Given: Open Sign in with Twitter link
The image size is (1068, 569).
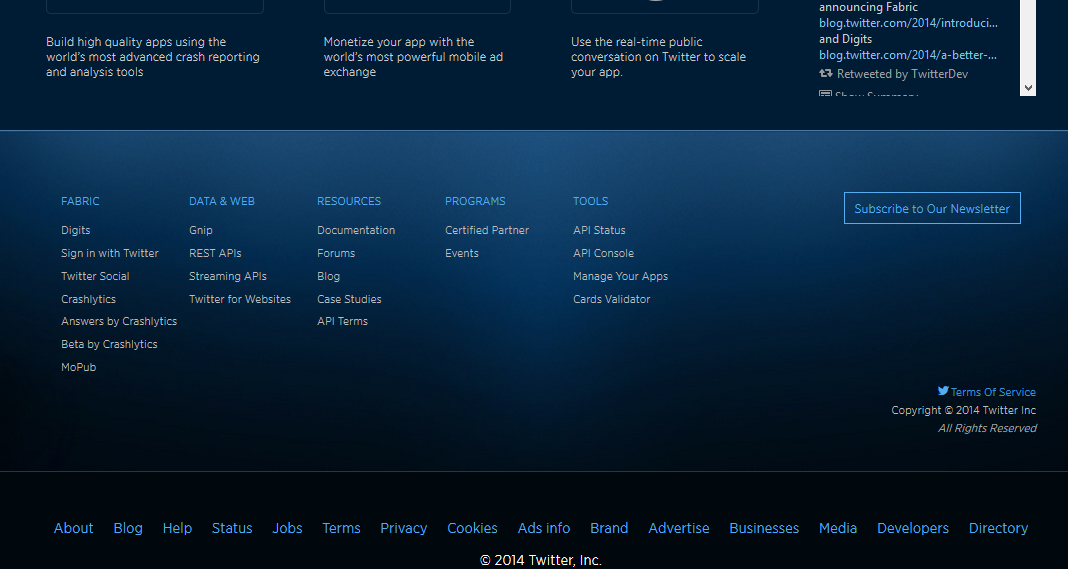Looking at the screenshot, I should pyautogui.click(x=110, y=253).
